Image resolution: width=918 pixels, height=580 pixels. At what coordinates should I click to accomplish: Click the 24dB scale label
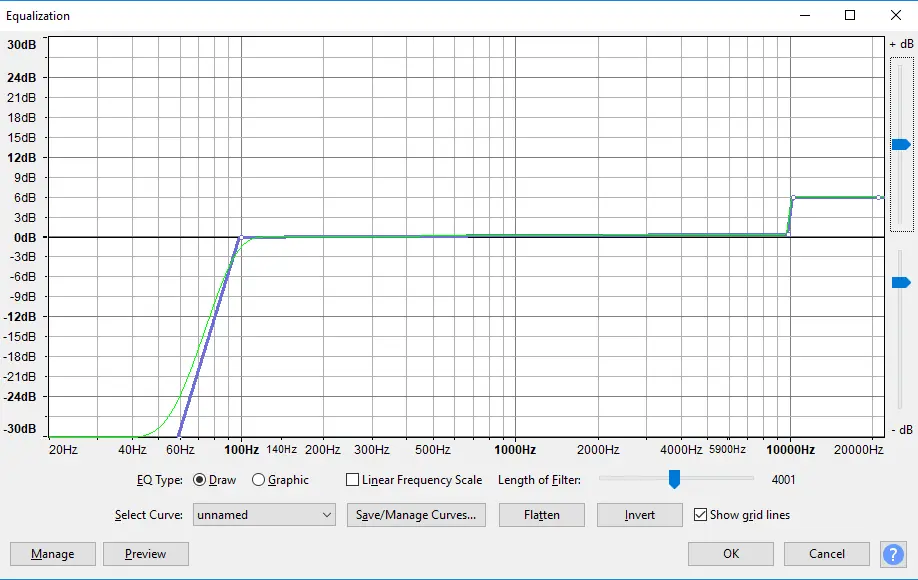click(22, 77)
